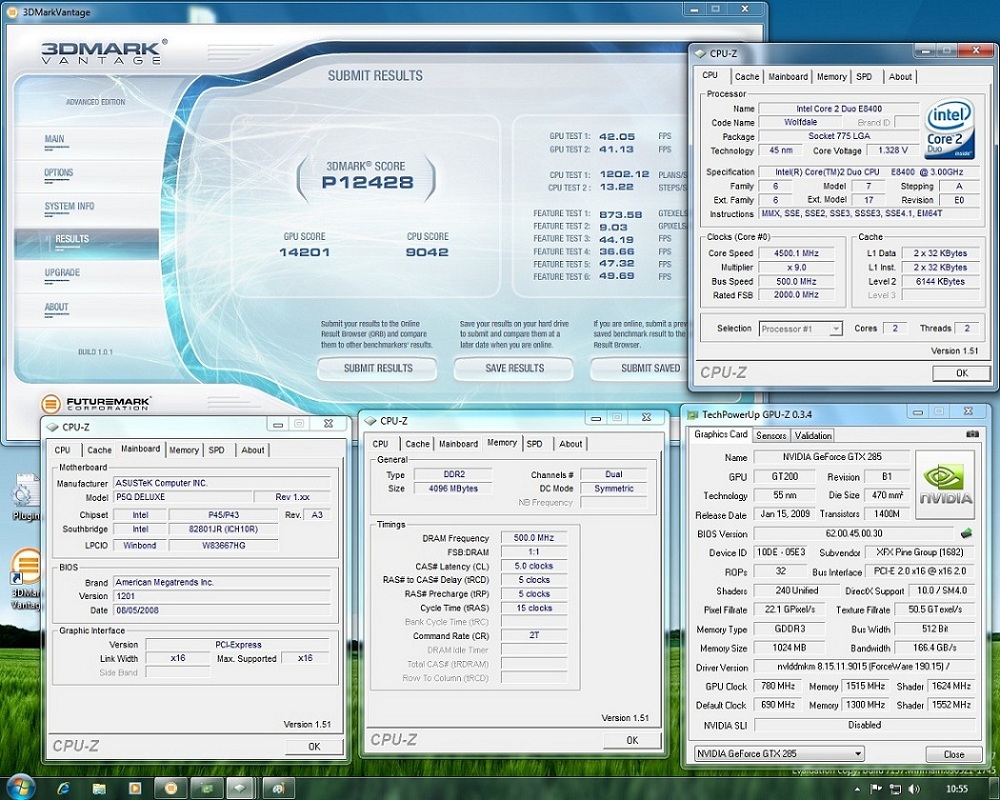
Task: Click the Southbridge field 82801JR (ICH10R)
Action: click(x=224, y=529)
